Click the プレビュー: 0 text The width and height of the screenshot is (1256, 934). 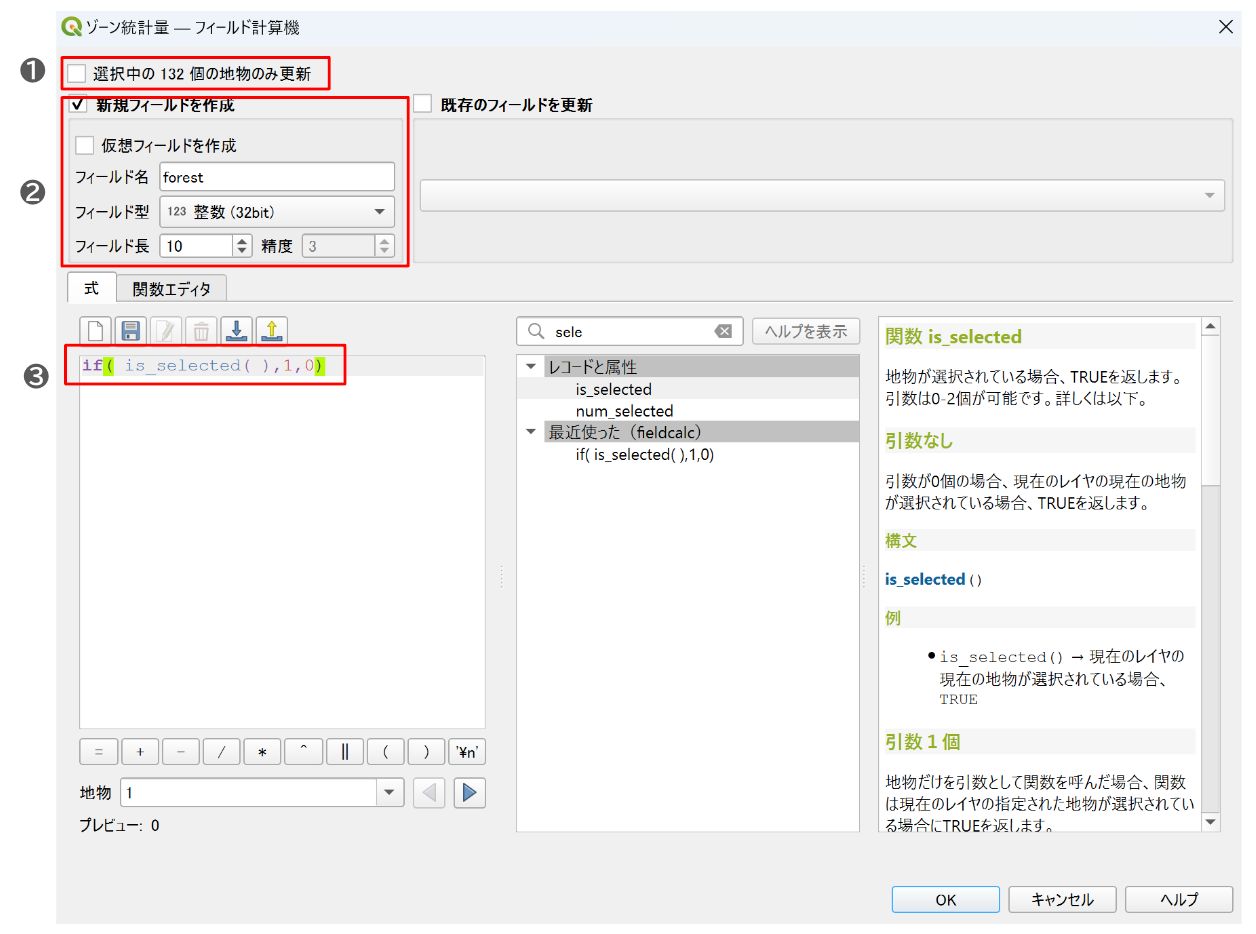(x=119, y=826)
